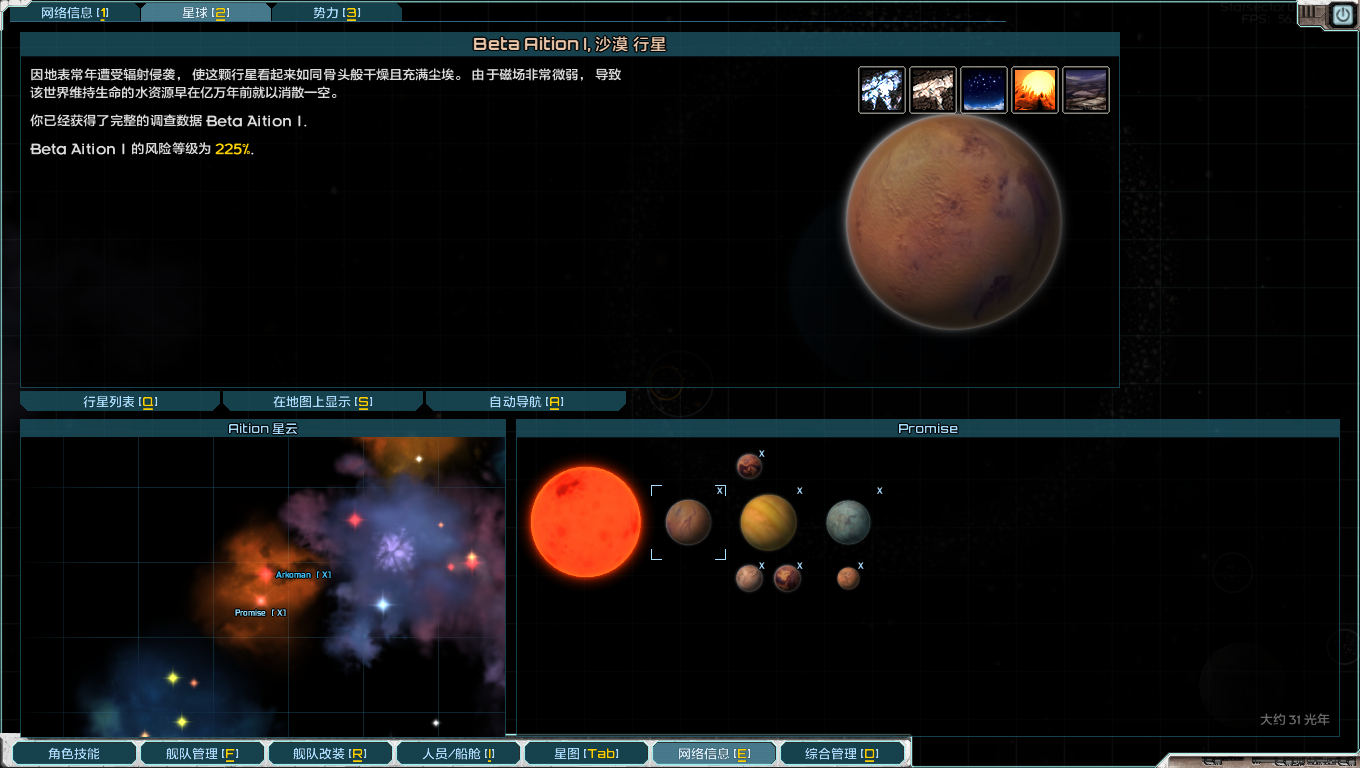
Task: Open the 角色技能 character skills screen
Action: 73,754
